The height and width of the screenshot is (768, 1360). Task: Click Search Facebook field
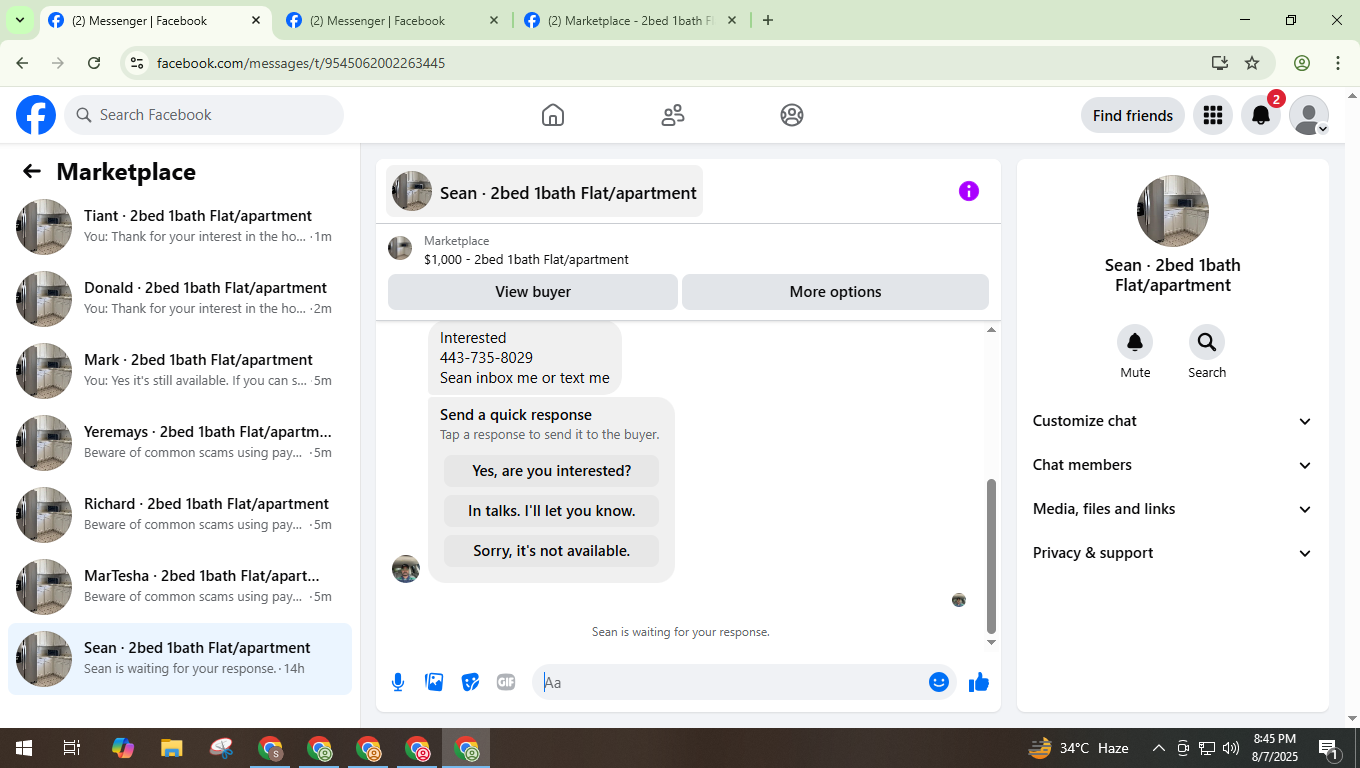(x=204, y=115)
